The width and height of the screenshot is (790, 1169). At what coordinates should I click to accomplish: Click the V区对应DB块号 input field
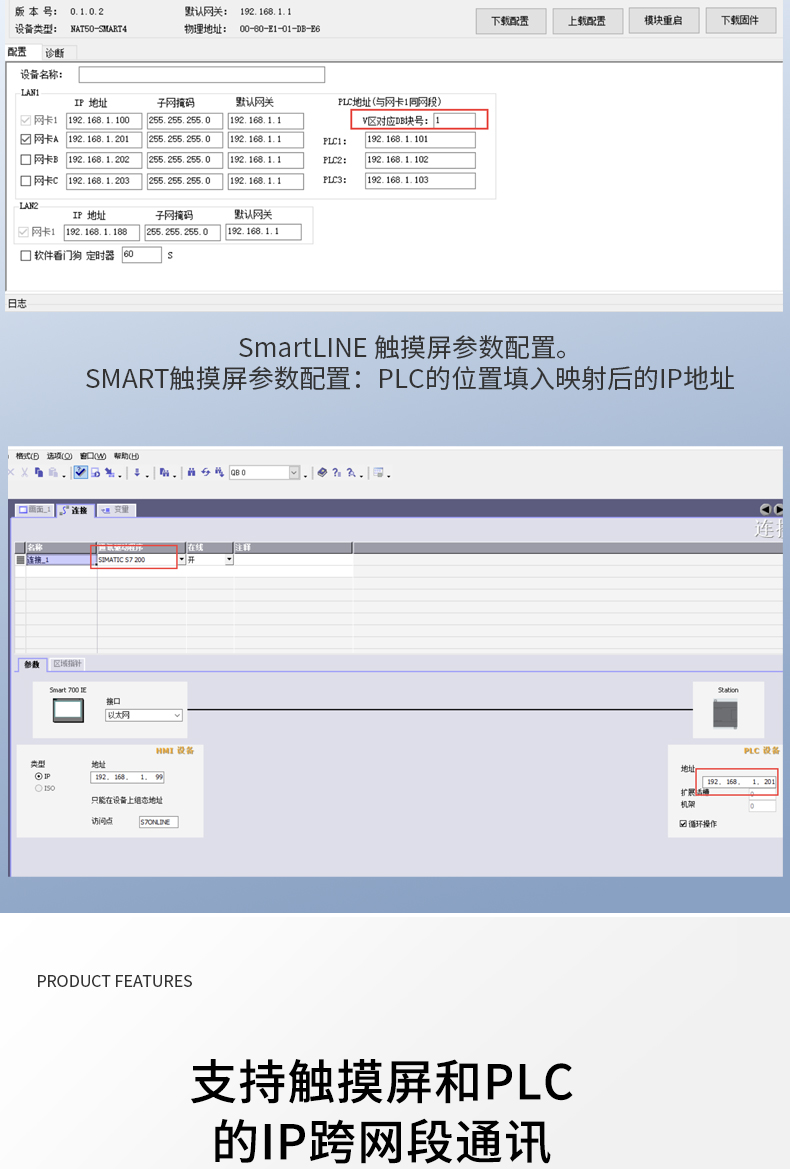[x=454, y=120]
